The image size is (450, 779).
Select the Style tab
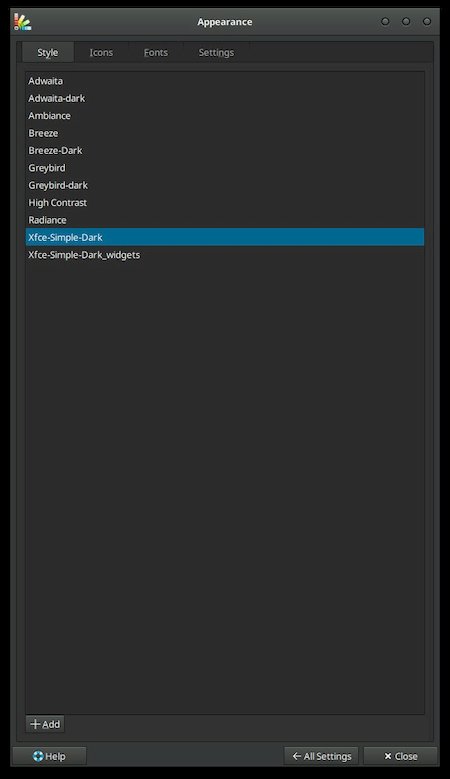pos(48,52)
